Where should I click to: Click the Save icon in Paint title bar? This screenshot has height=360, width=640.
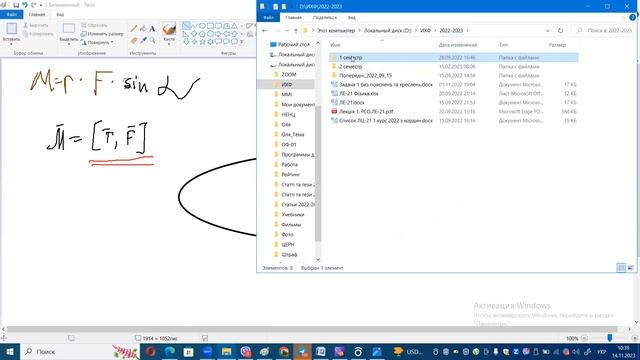pyautogui.click(x=16, y=5)
